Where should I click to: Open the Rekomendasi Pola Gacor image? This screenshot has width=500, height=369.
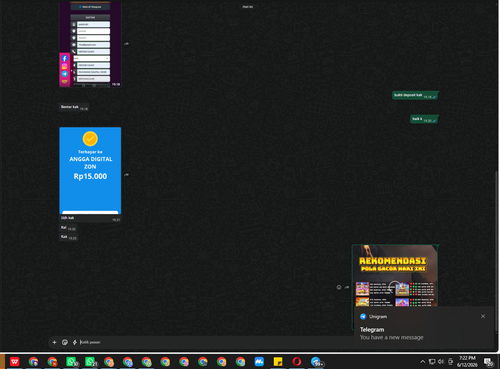pos(395,275)
